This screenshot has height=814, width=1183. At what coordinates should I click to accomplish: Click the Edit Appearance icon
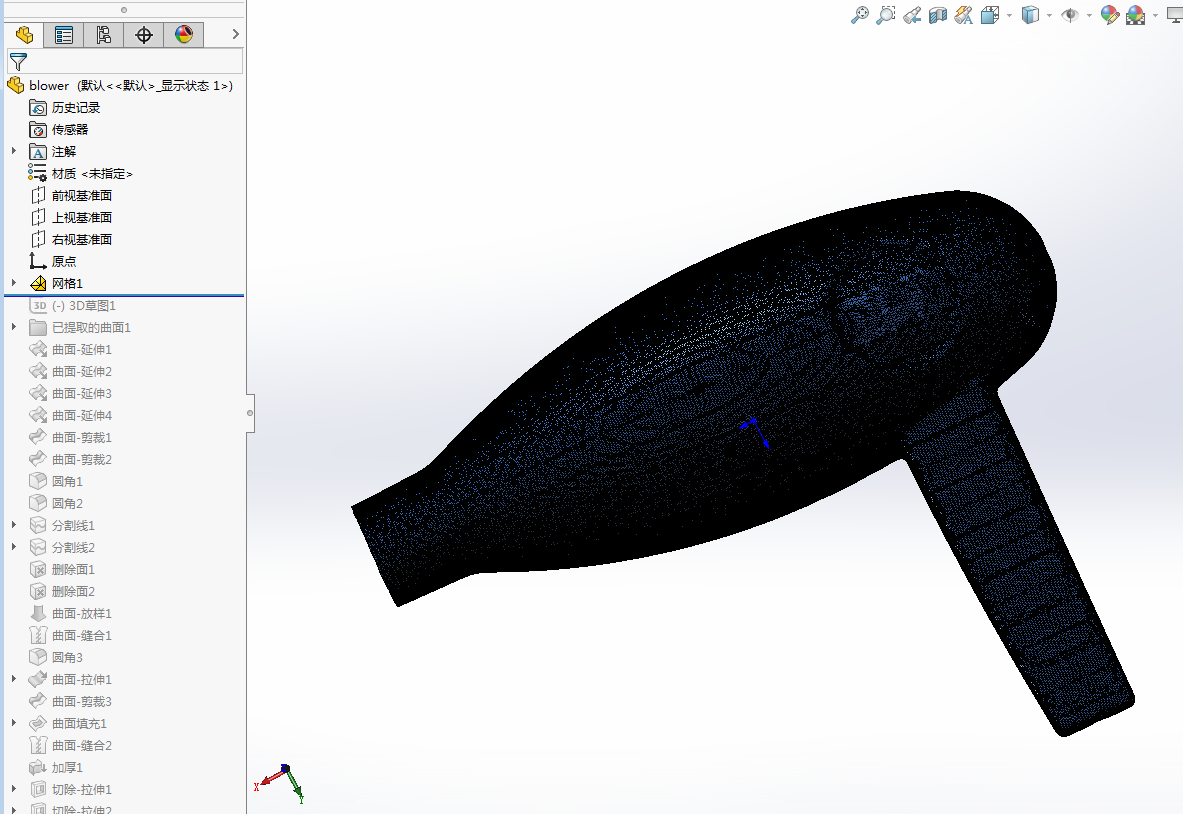[1110, 14]
